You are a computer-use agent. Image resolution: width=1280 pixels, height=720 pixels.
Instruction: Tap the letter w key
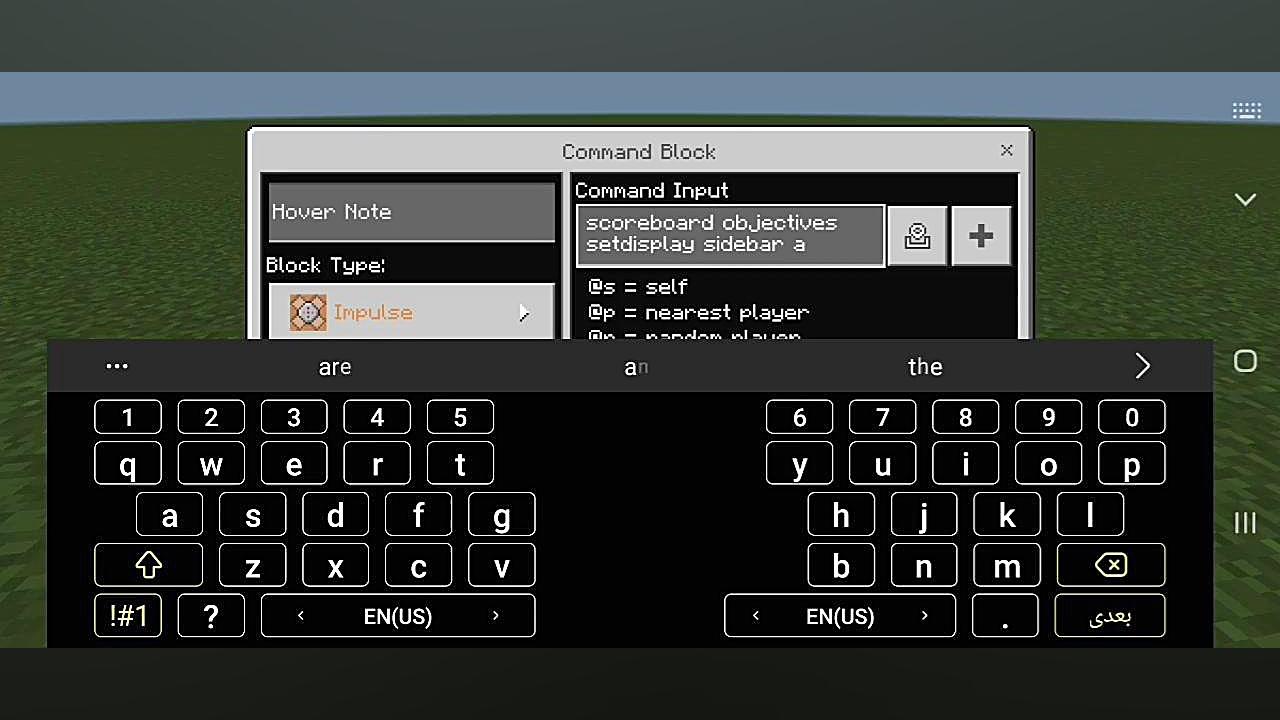211,464
